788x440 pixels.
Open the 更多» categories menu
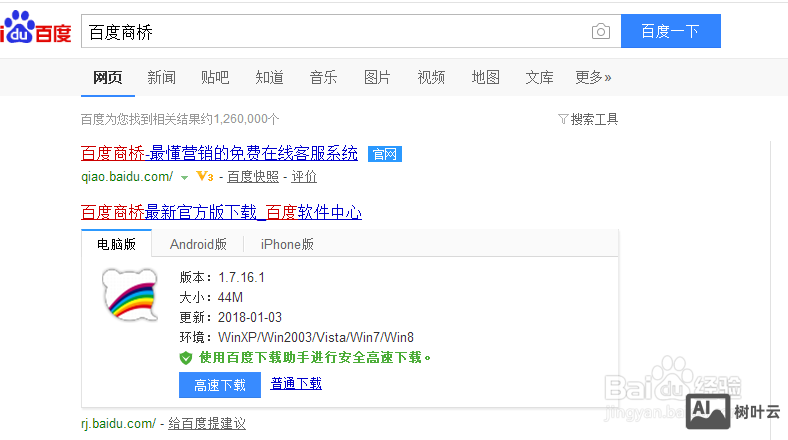click(593, 77)
